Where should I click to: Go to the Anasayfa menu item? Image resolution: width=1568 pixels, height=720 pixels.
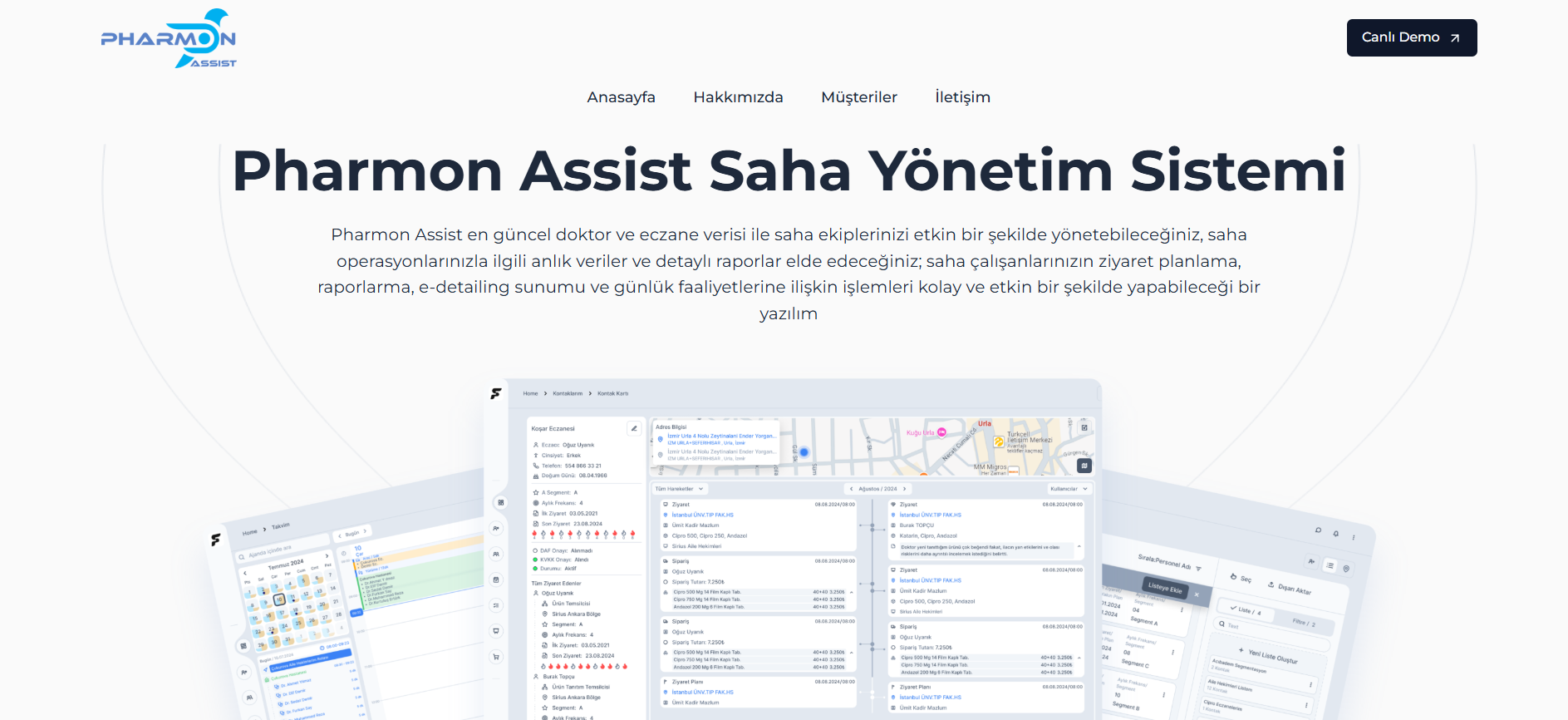(x=622, y=97)
